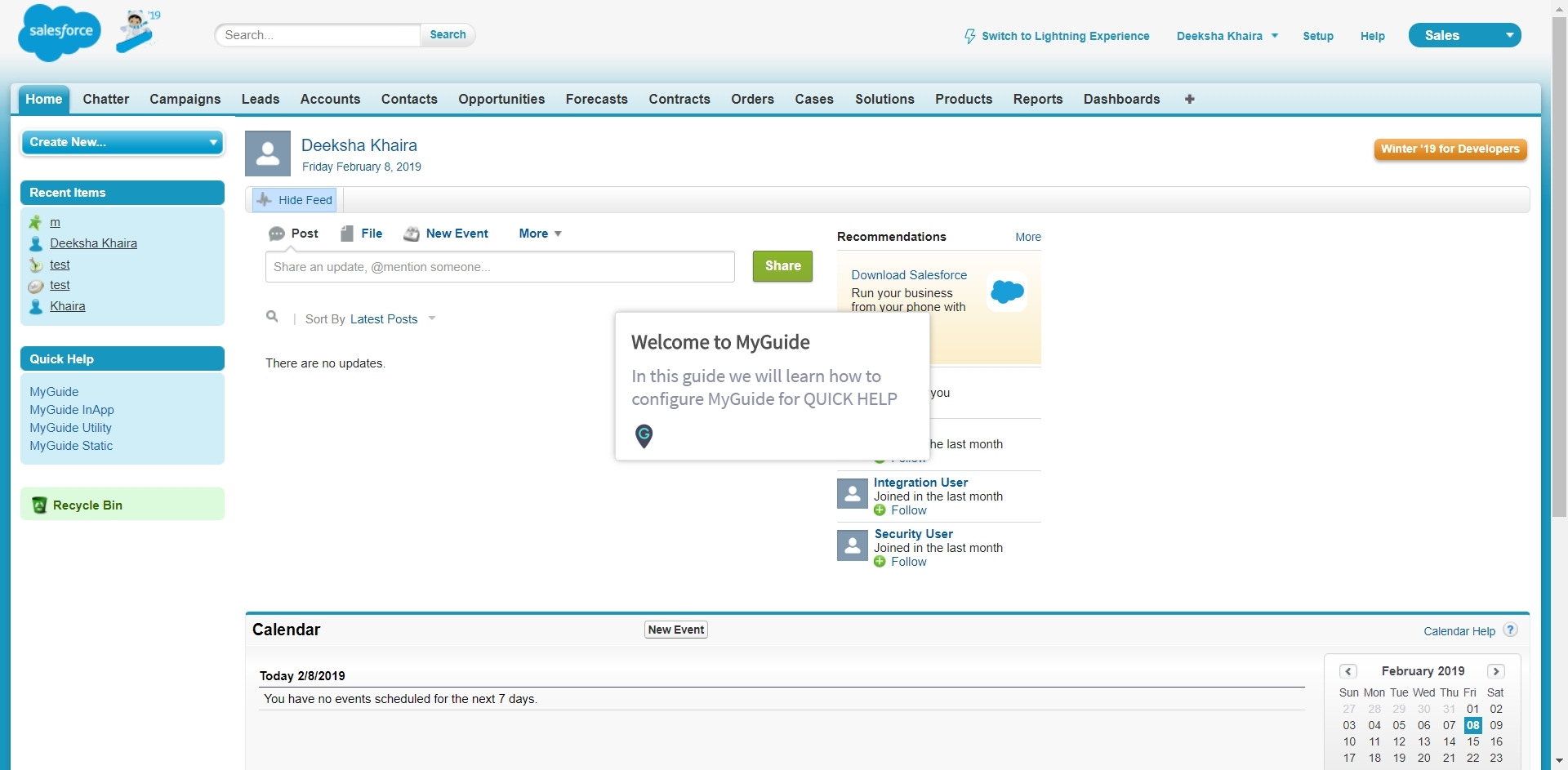Viewport: 1568px width, 770px height.
Task: Click green plus Follow icon for Integration User
Action: 880,510
